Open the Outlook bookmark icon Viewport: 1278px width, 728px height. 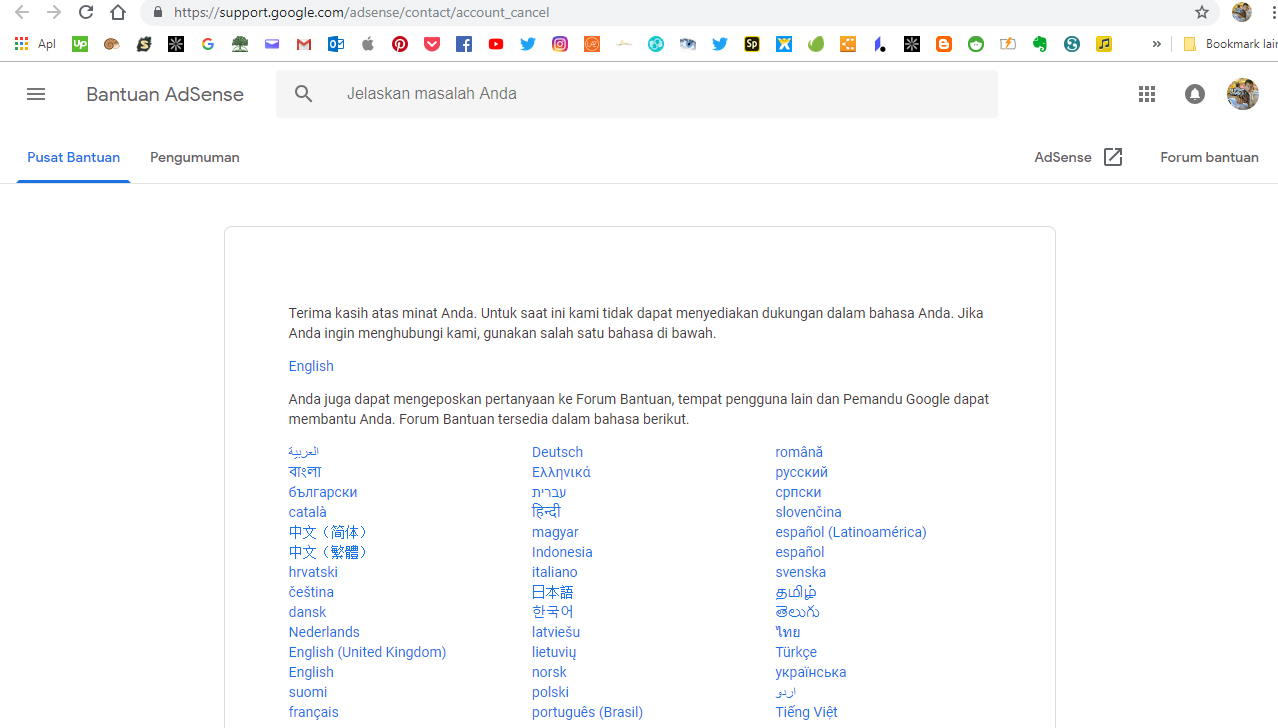pos(336,44)
